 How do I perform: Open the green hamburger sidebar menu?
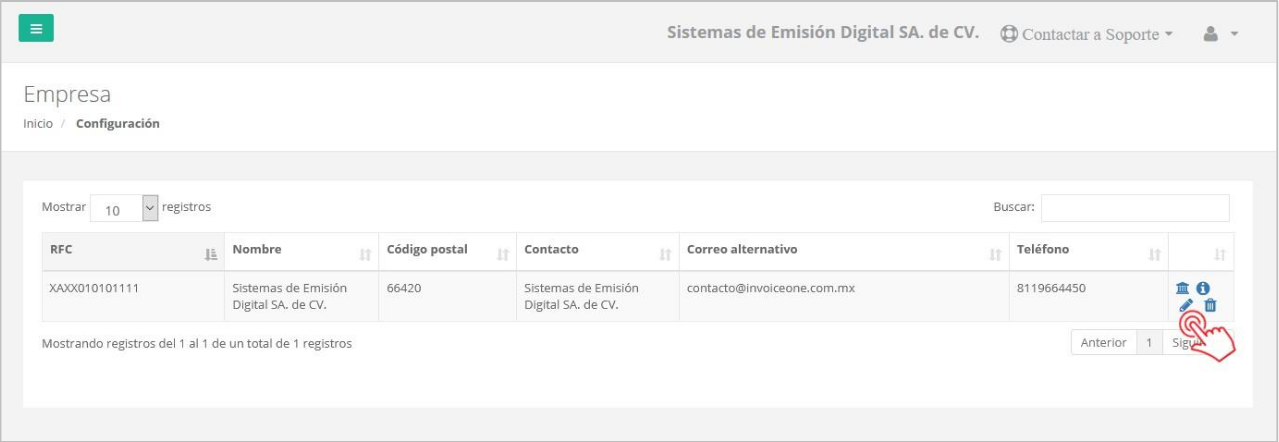pyautogui.click(x=36, y=29)
